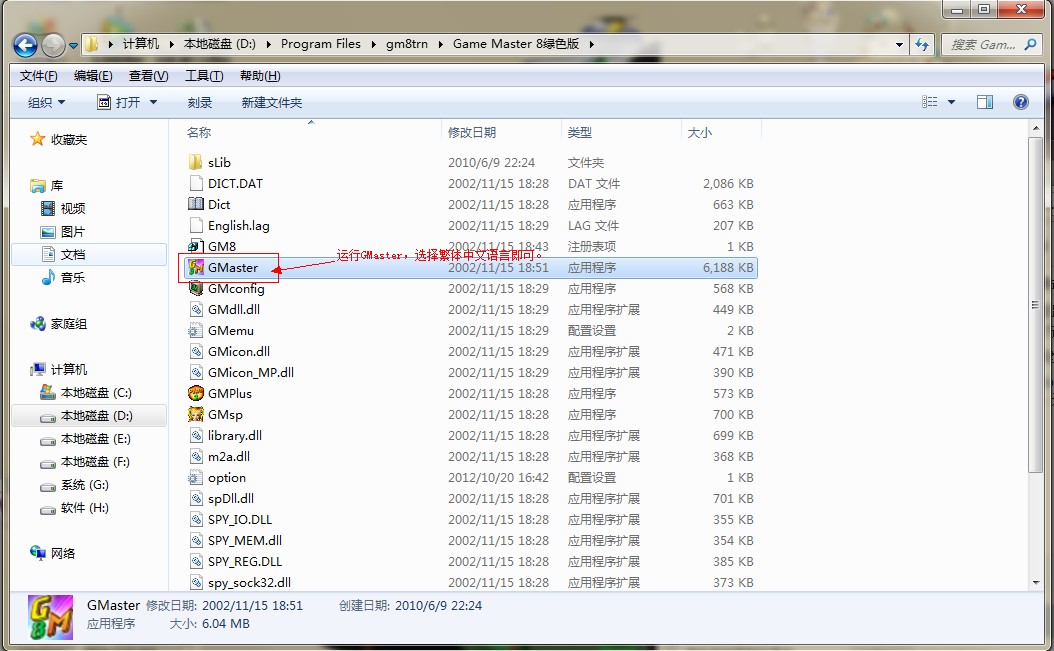Select the GMdll.dll file icon
Image resolution: width=1054 pixels, height=651 pixels.
point(196,309)
